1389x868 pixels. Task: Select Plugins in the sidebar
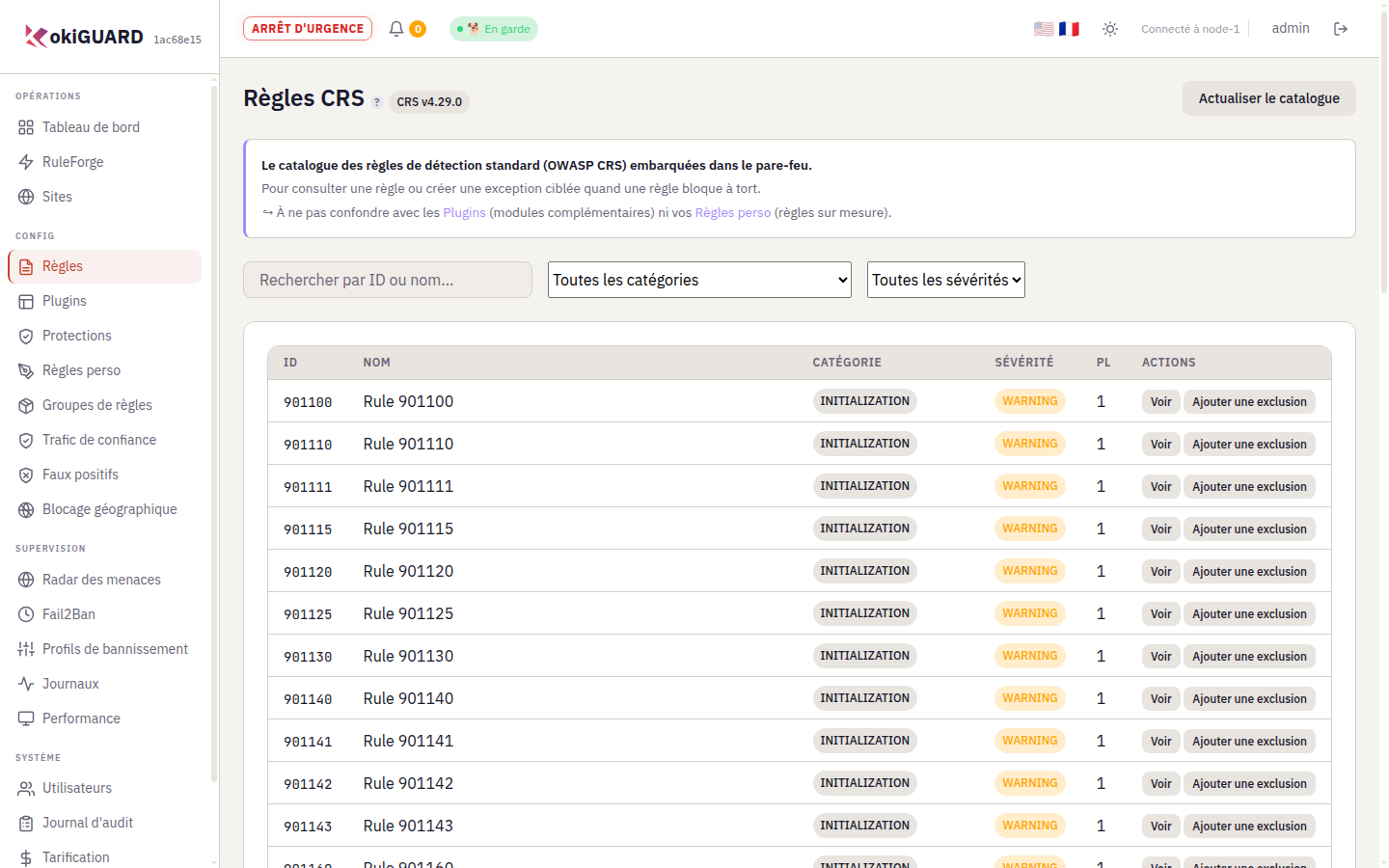pos(104,301)
